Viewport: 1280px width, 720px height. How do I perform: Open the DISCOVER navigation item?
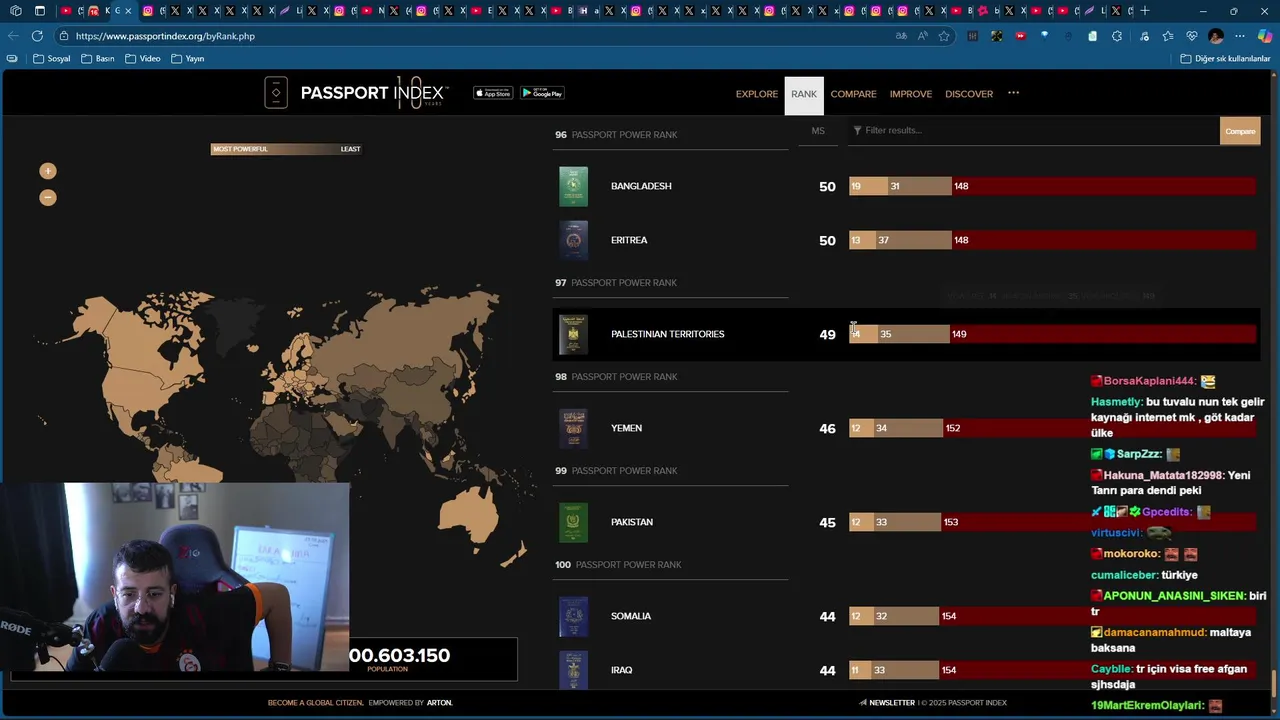969,94
